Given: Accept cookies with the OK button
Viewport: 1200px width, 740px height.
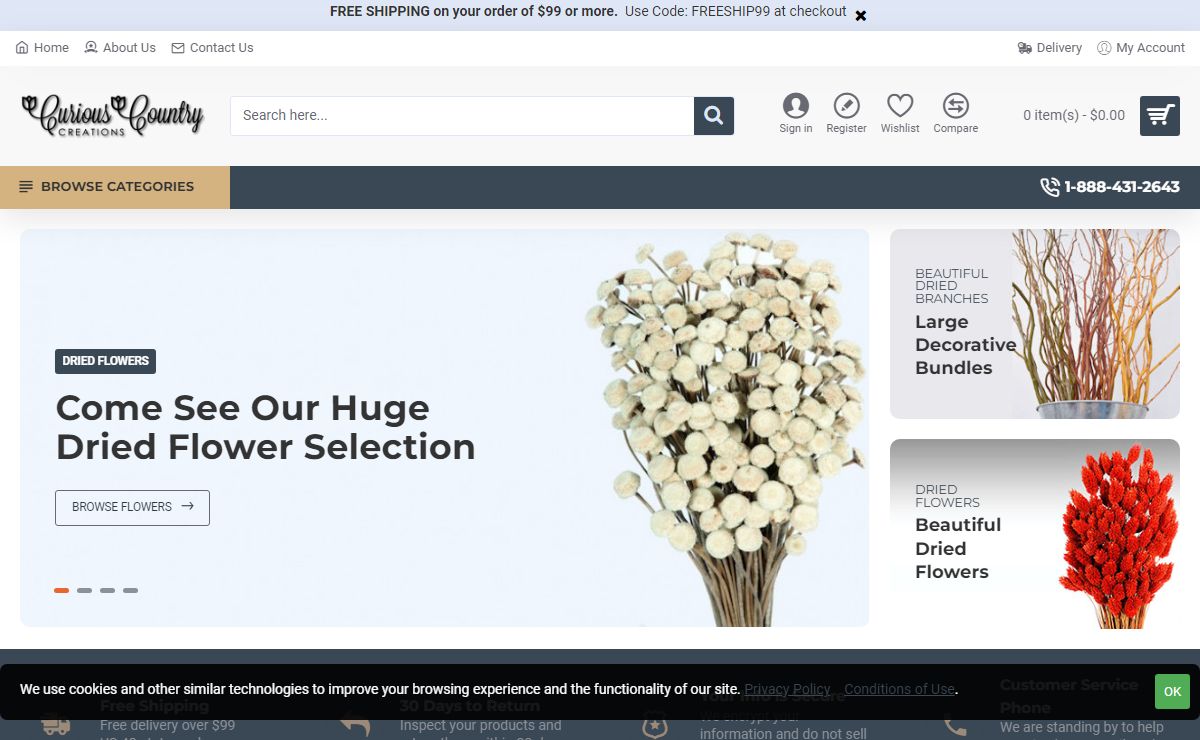Looking at the screenshot, I should (x=1172, y=691).
